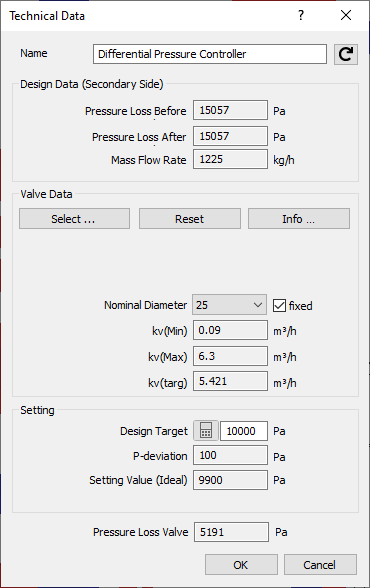Click the kv(Max) value field
370x588 pixels.
tap(230, 356)
